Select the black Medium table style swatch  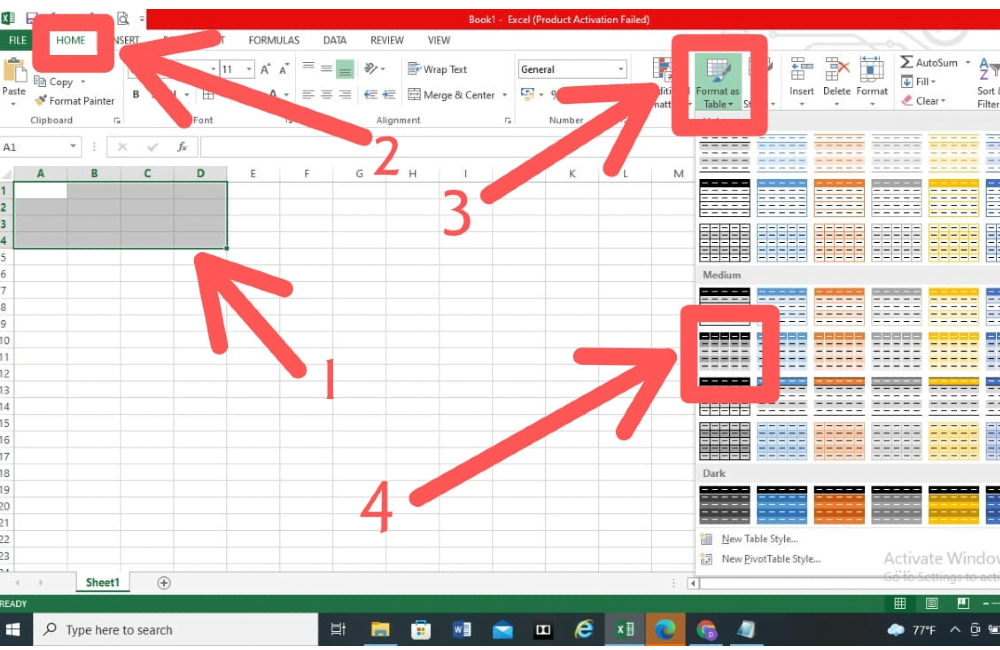click(x=723, y=353)
